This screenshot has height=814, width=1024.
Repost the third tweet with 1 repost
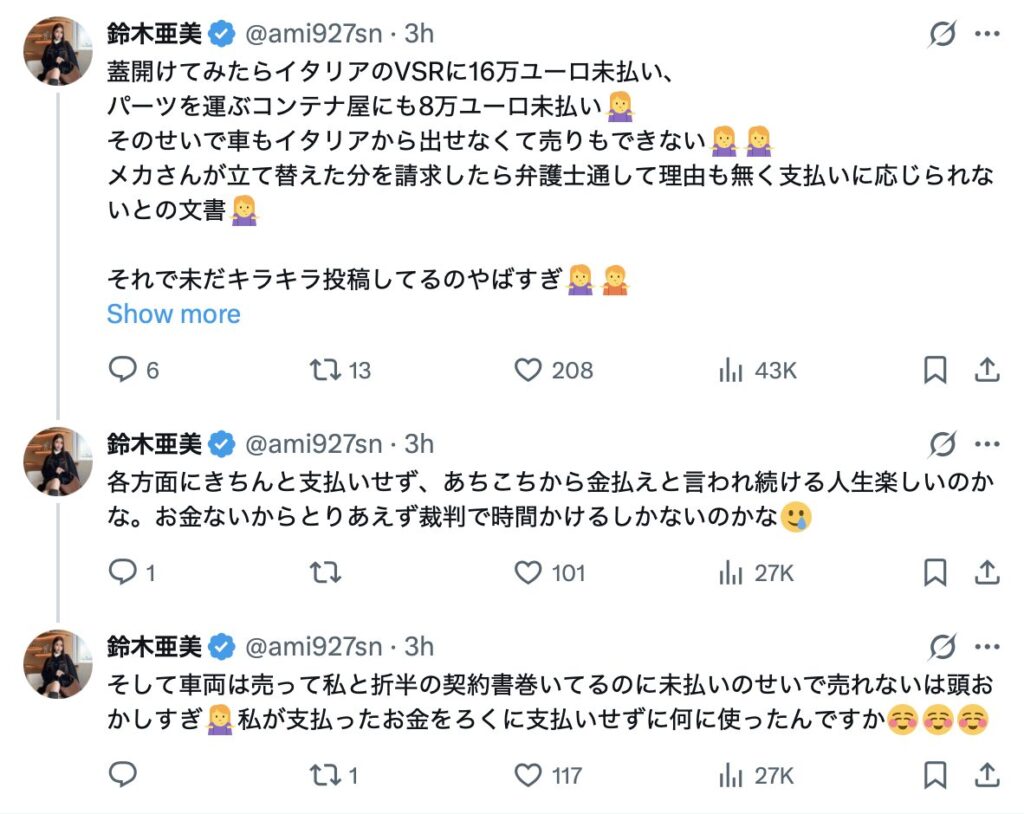click(324, 774)
